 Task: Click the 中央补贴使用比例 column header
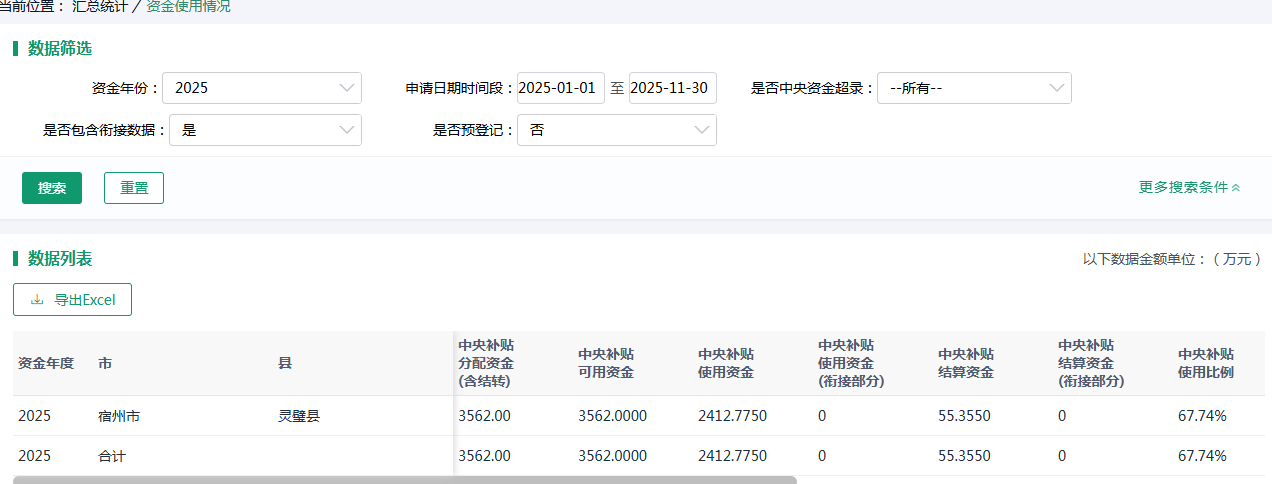point(1206,363)
